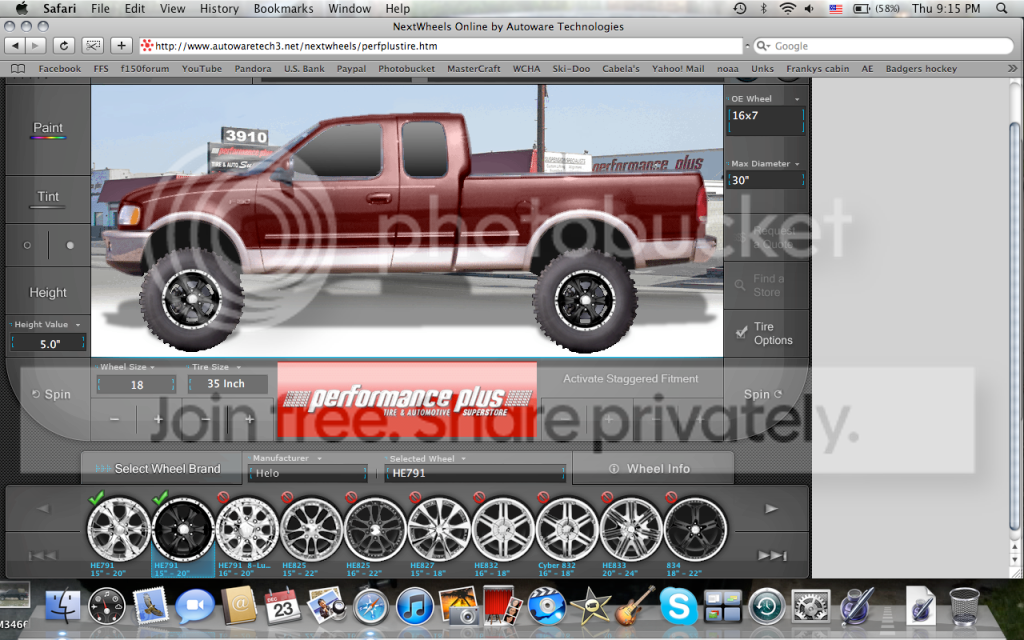Click the Google search field
Image resolution: width=1024 pixels, height=640 pixels.
tap(883, 46)
